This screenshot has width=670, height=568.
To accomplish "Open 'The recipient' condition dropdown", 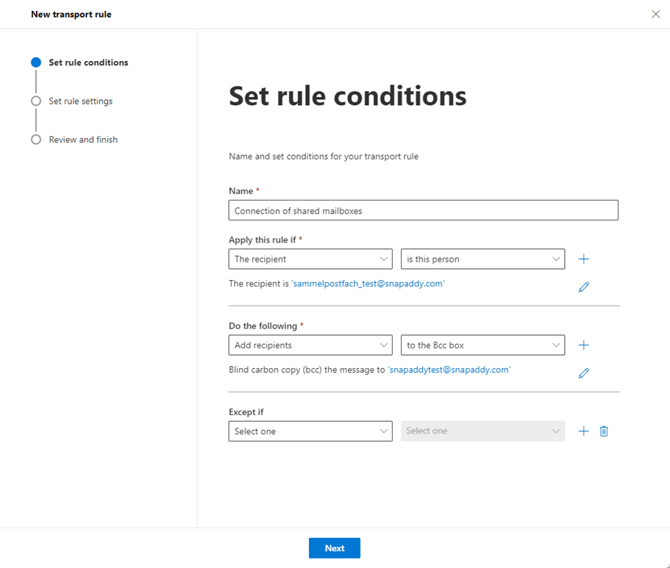I will pyautogui.click(x=310, y=259).
